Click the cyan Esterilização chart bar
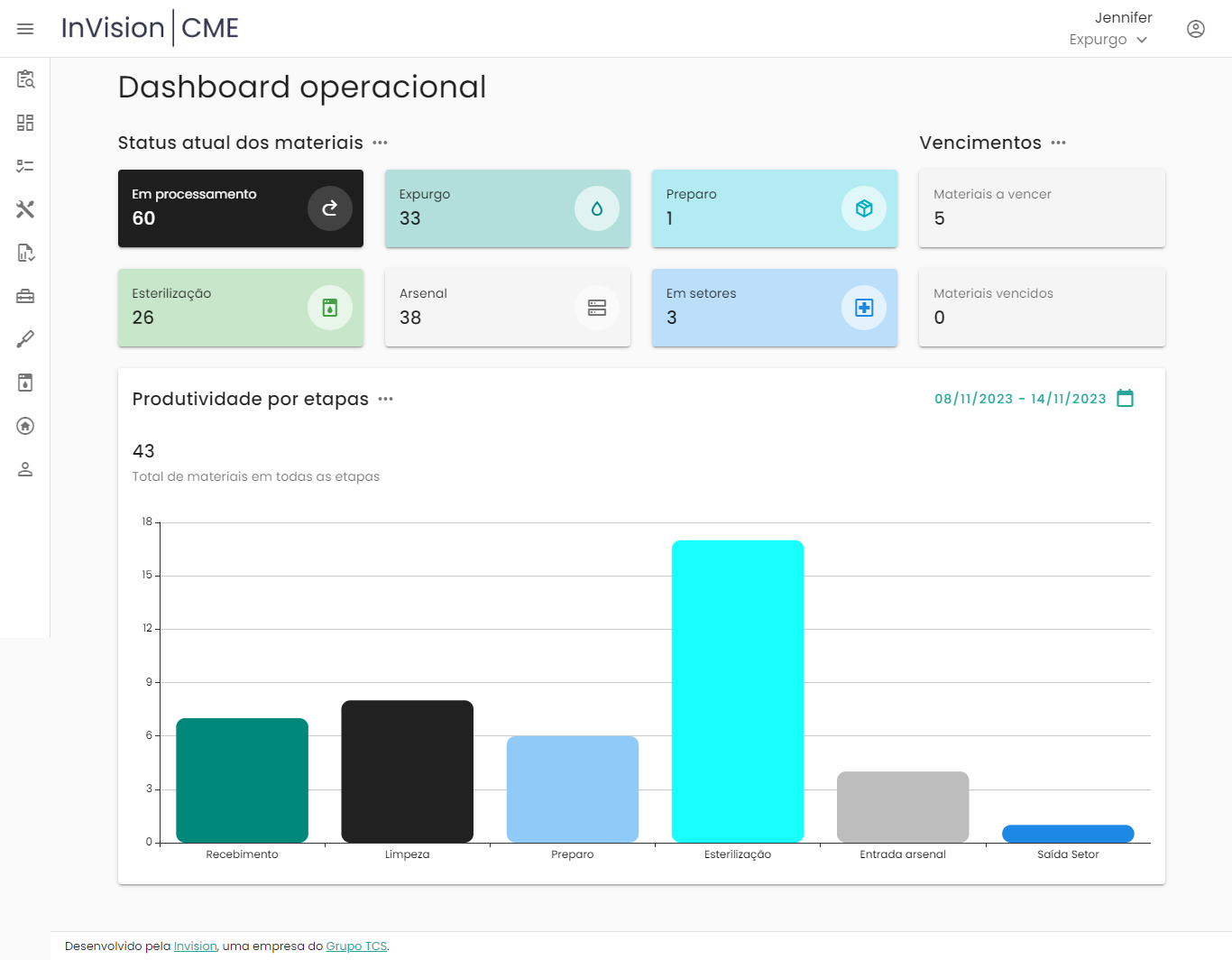 (x=737, y=691)
